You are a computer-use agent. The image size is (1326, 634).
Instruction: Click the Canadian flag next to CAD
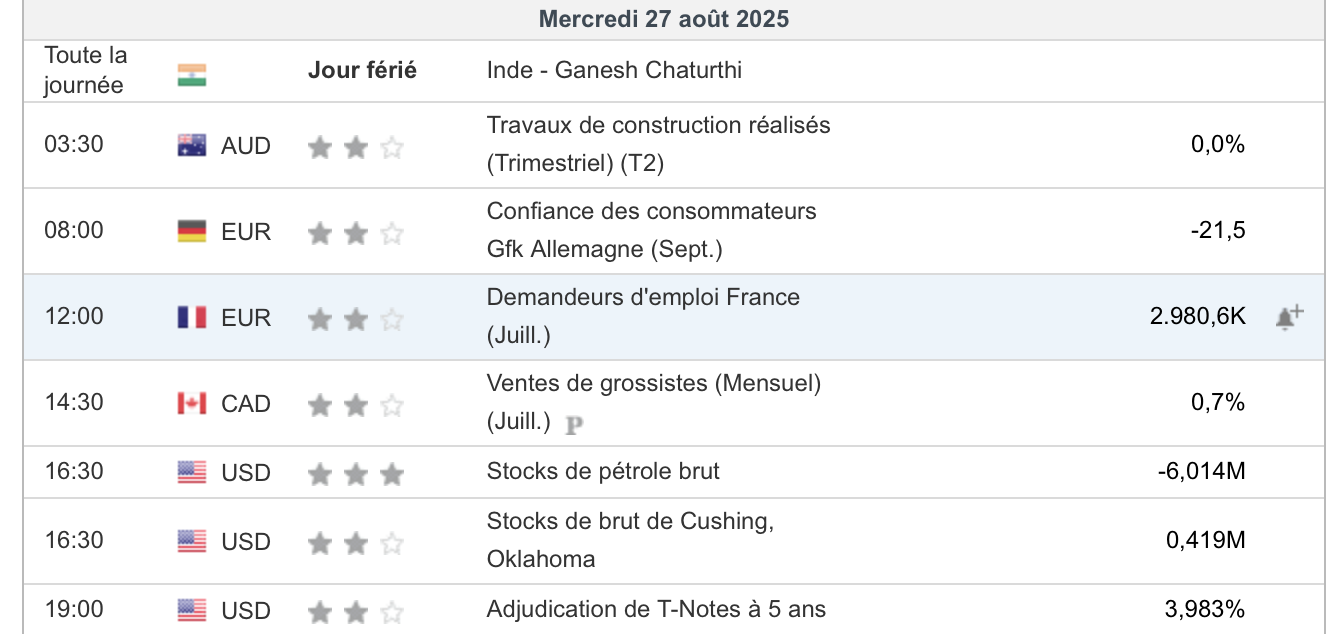[192, 404]
